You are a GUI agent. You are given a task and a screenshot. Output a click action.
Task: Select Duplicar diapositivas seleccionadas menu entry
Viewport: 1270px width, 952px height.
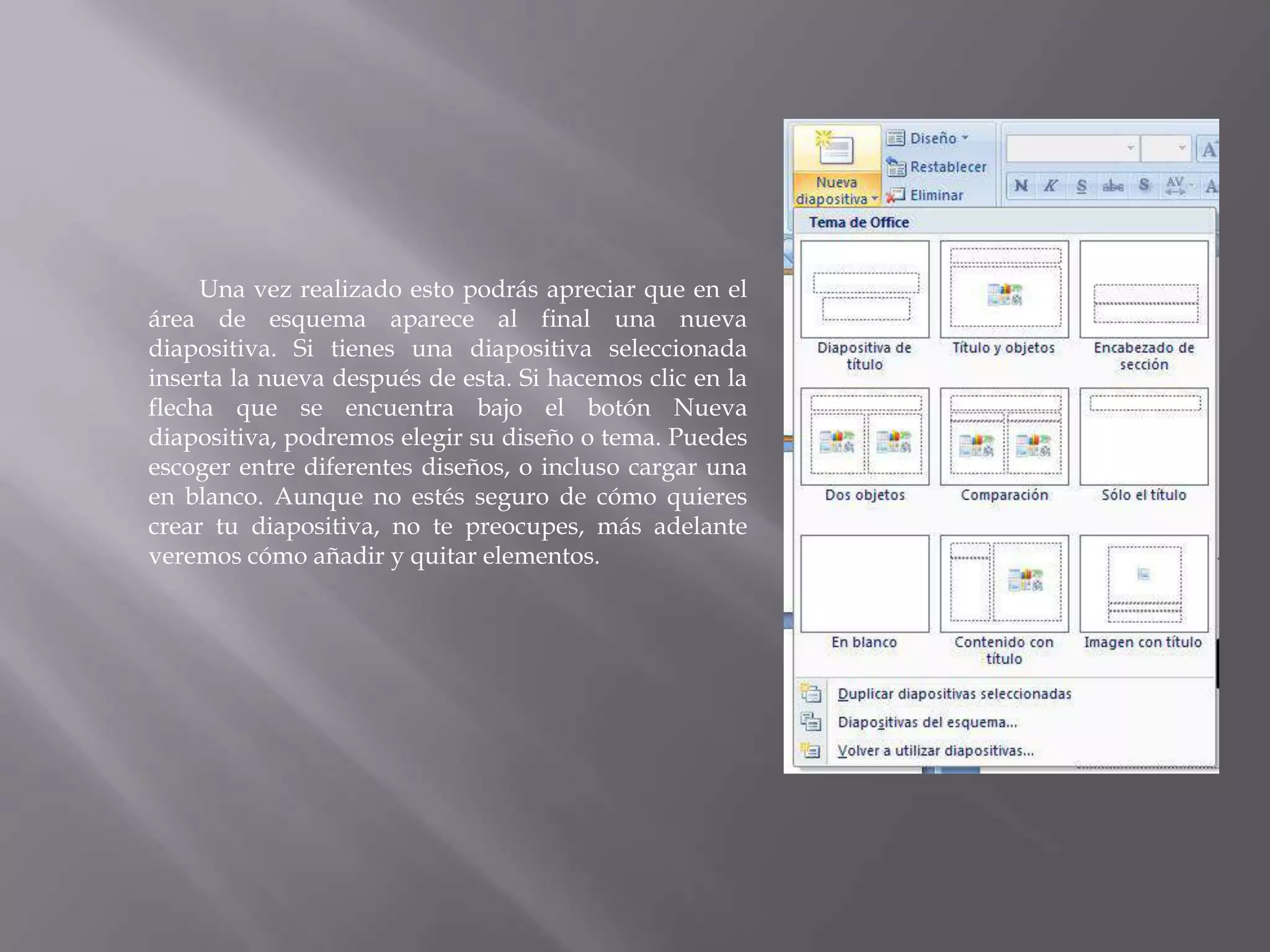pos(954,694)
